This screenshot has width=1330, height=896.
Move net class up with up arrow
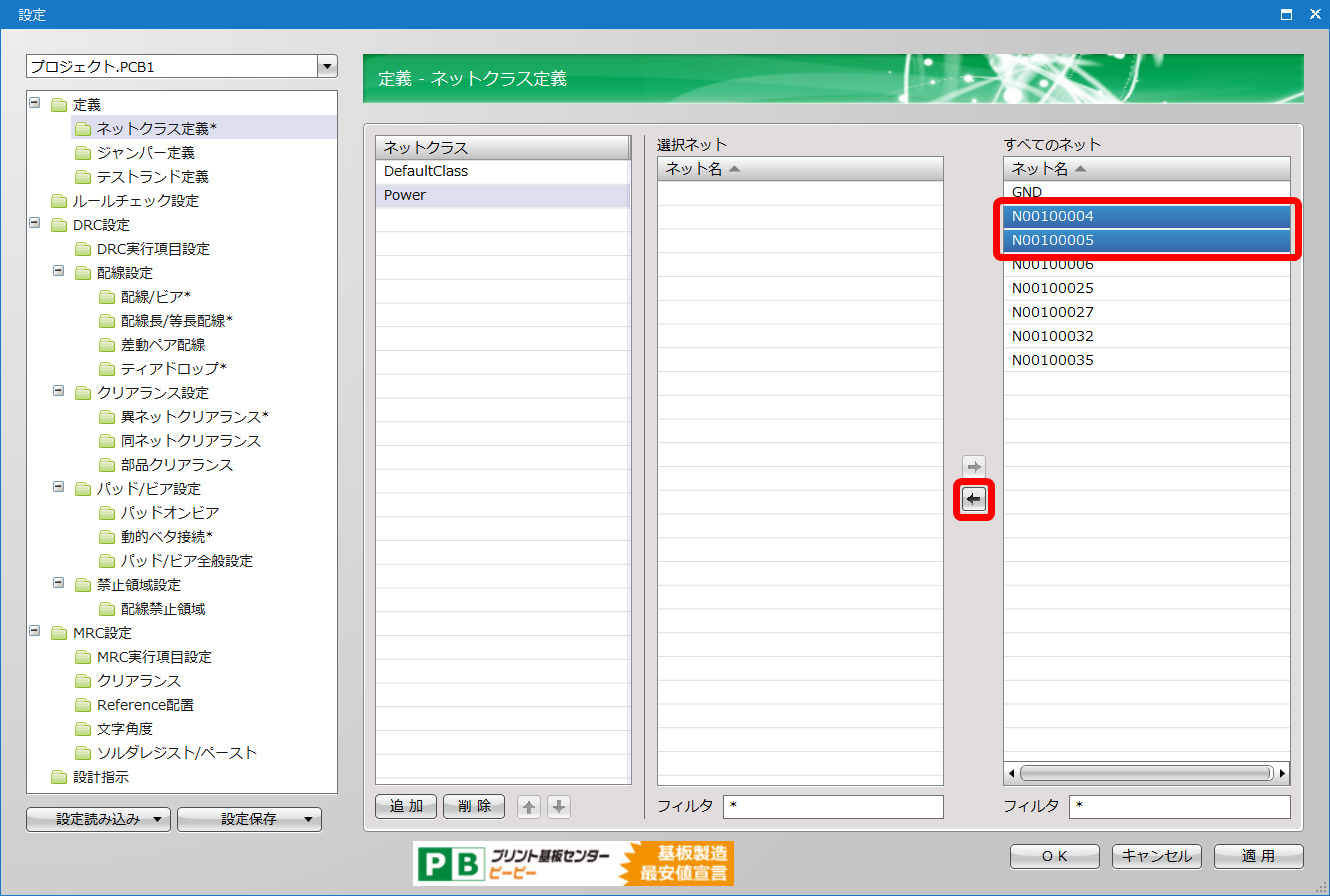529,807
